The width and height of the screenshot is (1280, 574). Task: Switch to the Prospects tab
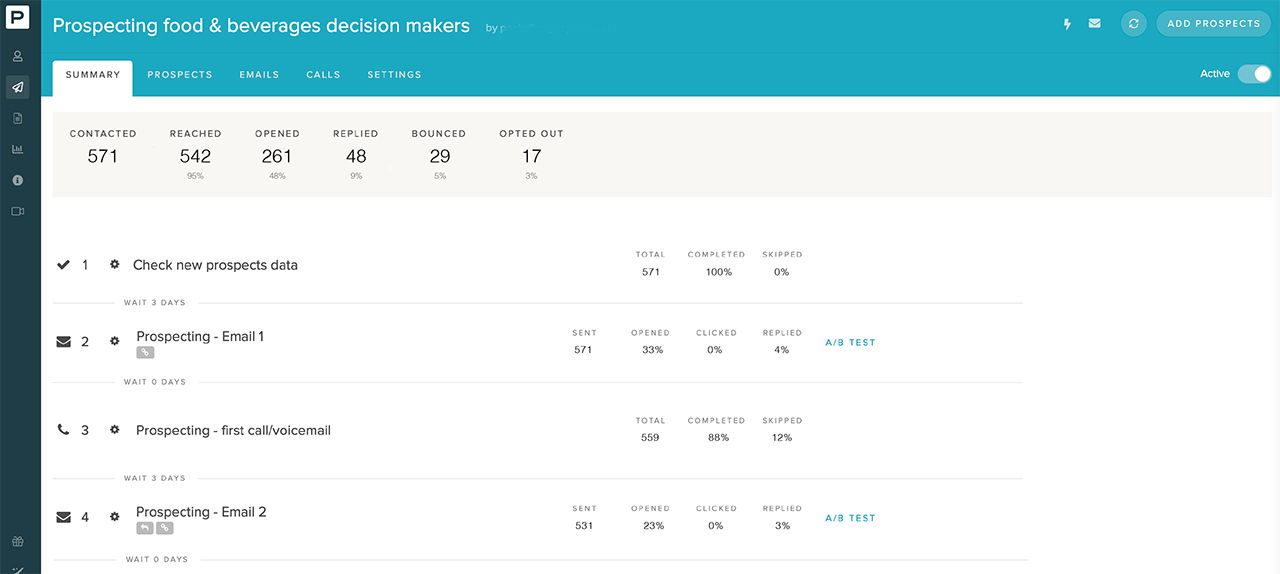click(x=180, y=75)
